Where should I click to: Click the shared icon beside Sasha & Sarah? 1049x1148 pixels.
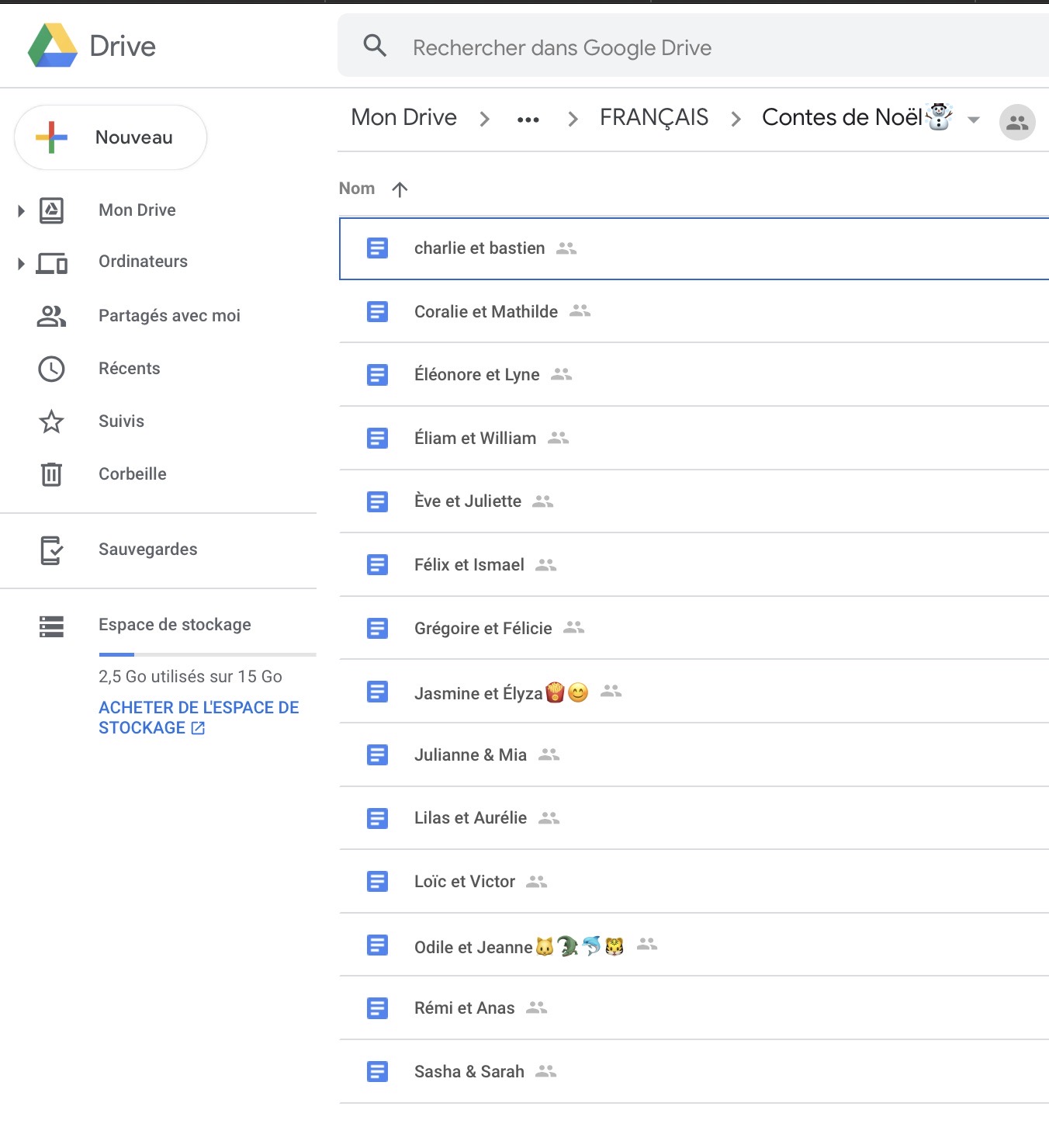coord(546,1071)
